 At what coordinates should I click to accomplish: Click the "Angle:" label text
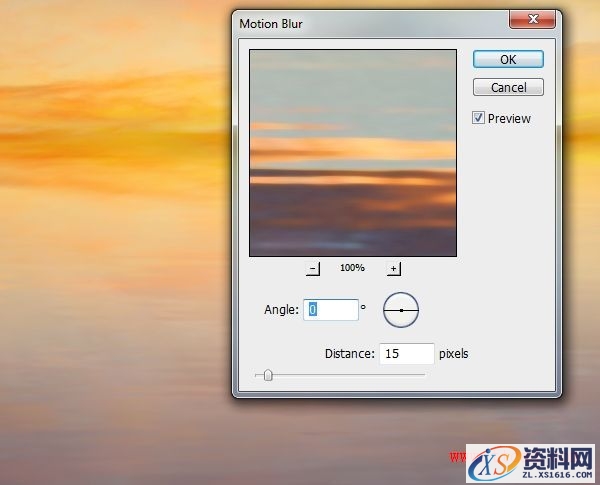(x=281, y=310)
